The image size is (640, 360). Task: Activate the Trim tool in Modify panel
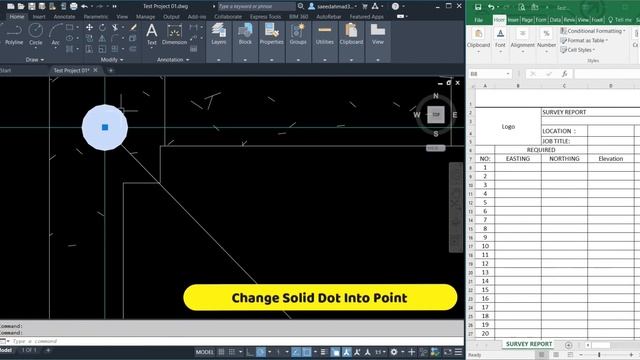[115, 27]
